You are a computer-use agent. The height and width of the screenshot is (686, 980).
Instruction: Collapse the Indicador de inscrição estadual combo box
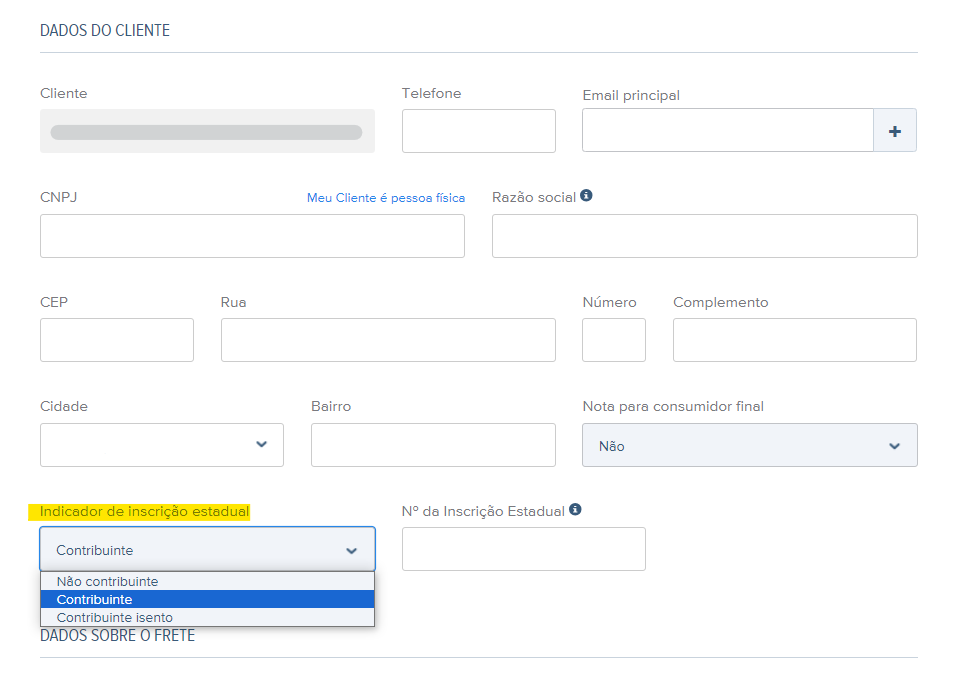[208, 549]
